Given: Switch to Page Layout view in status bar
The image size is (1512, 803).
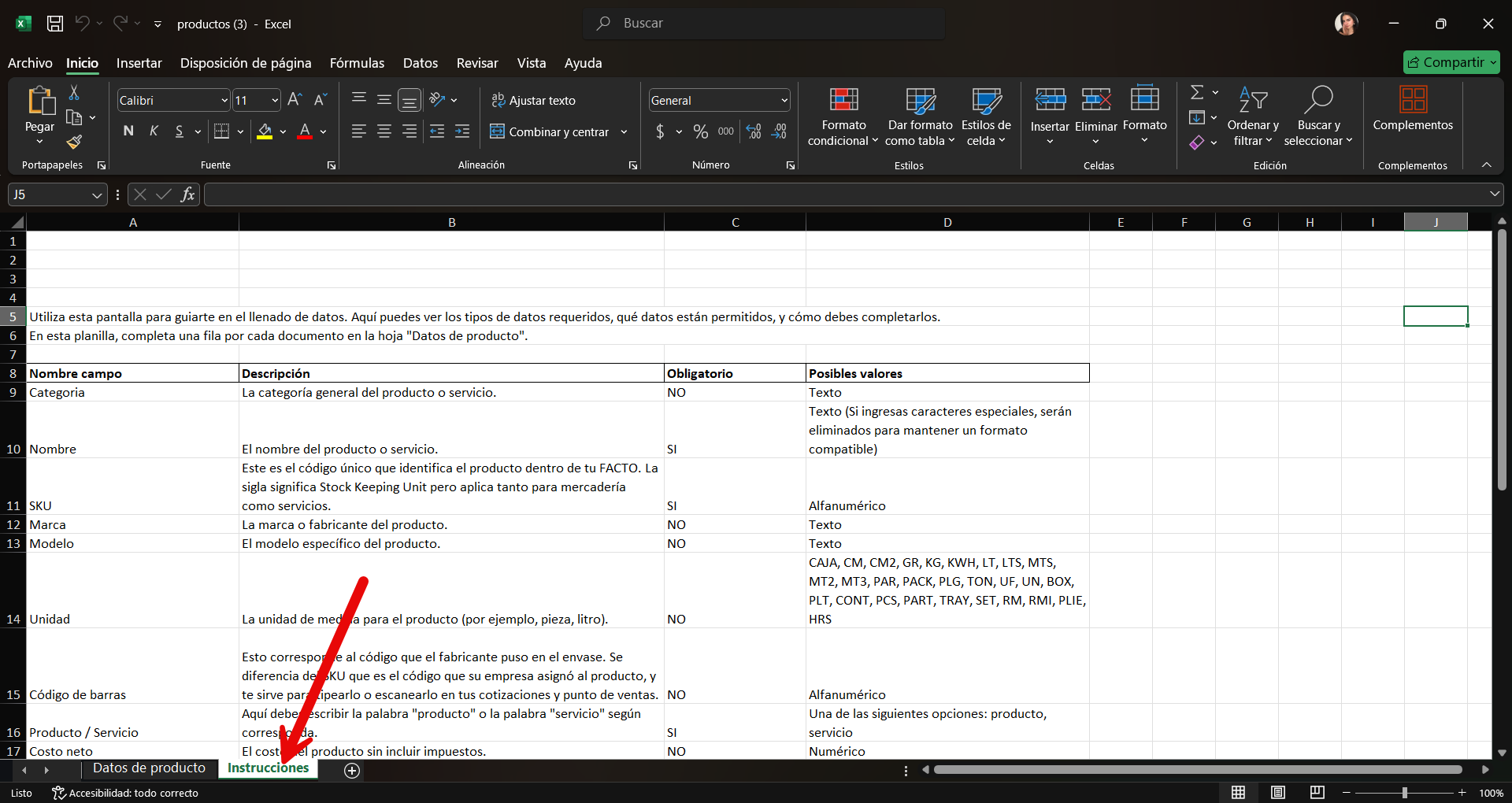Looking at the screenshot, I should [1277, 793].
